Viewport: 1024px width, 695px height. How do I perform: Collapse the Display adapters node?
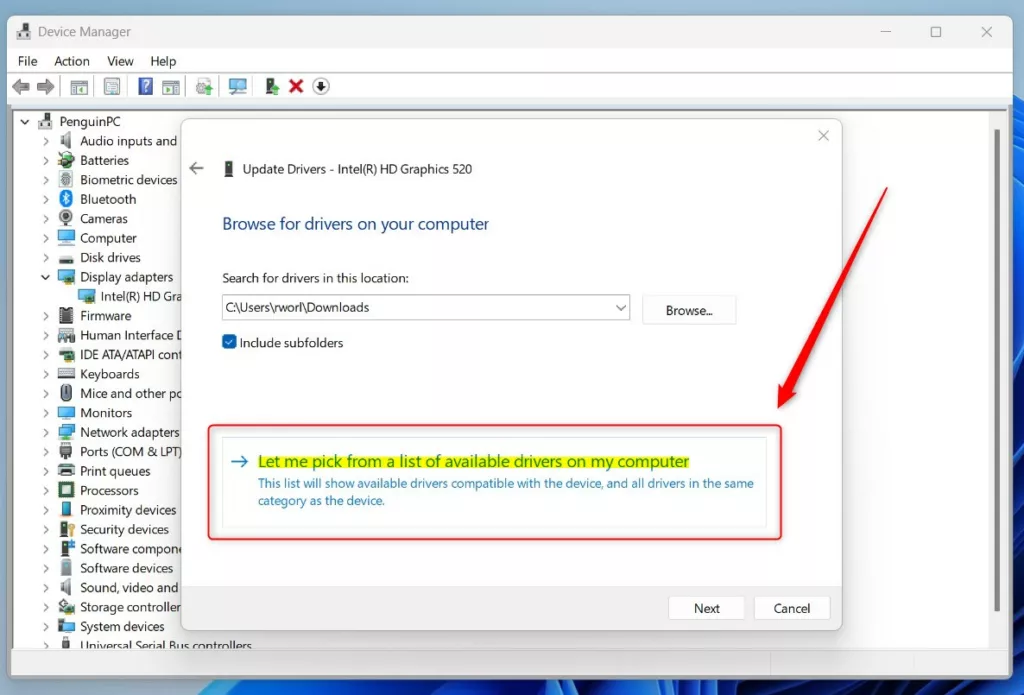tap(45, 277)
